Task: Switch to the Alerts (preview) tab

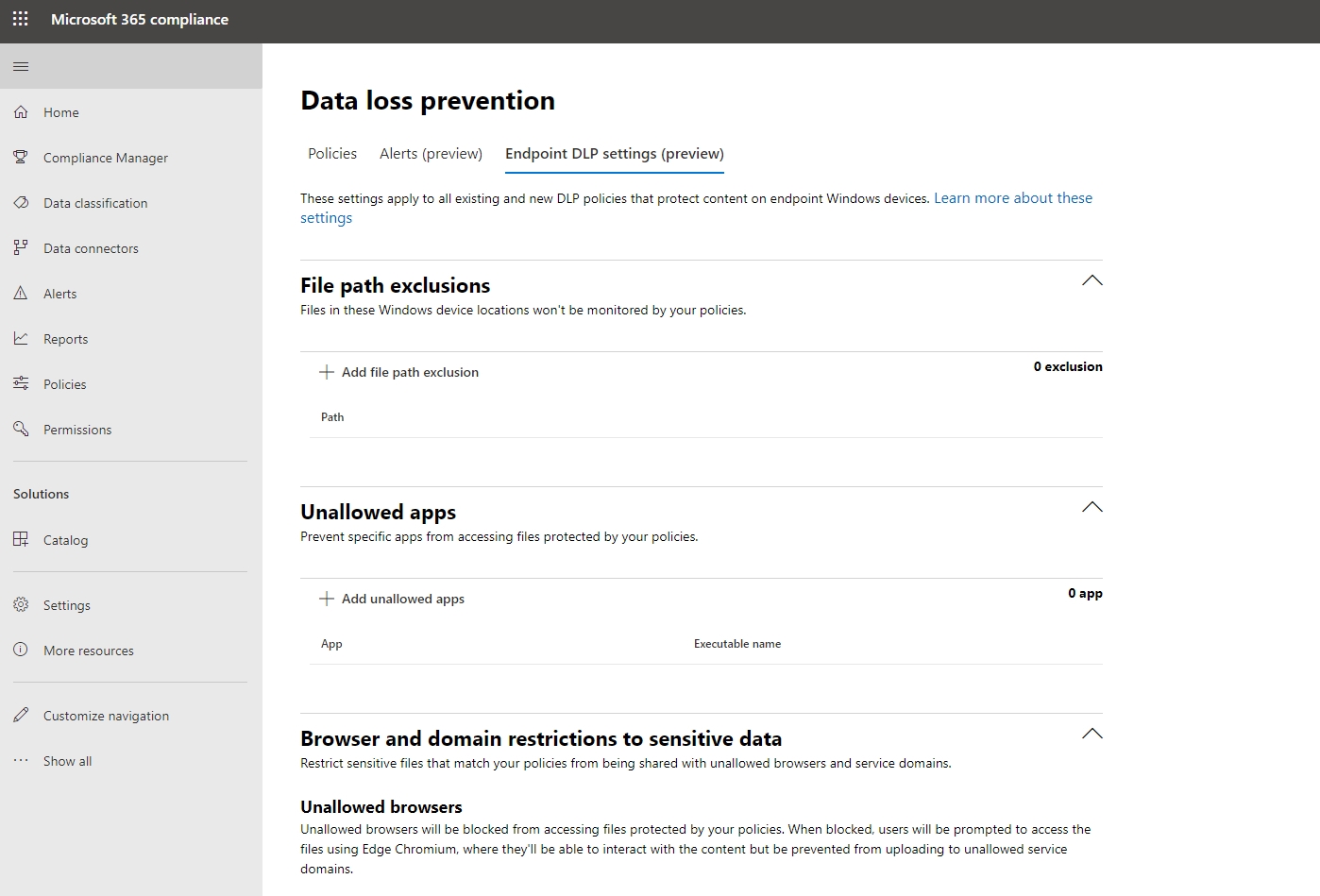Action: click(431, 153)
